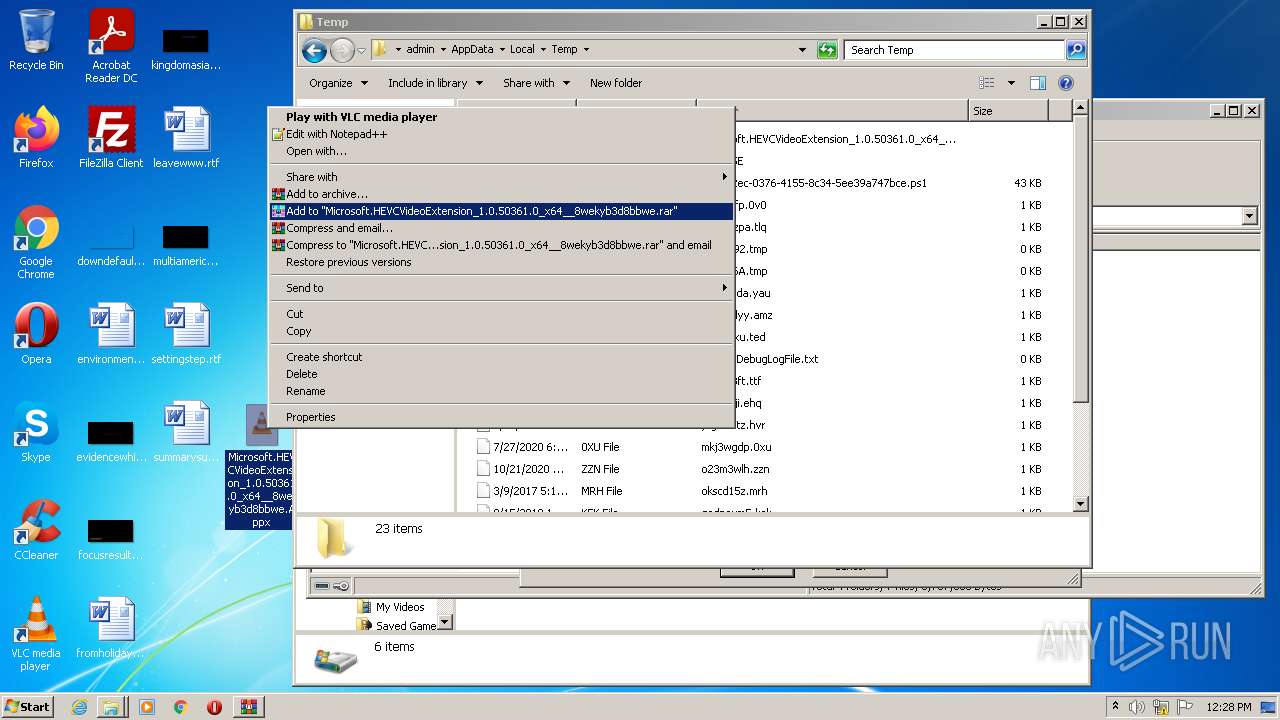1280x720 pixels.
Task: Refresh the Temp folder address bar
Action: 827,50
